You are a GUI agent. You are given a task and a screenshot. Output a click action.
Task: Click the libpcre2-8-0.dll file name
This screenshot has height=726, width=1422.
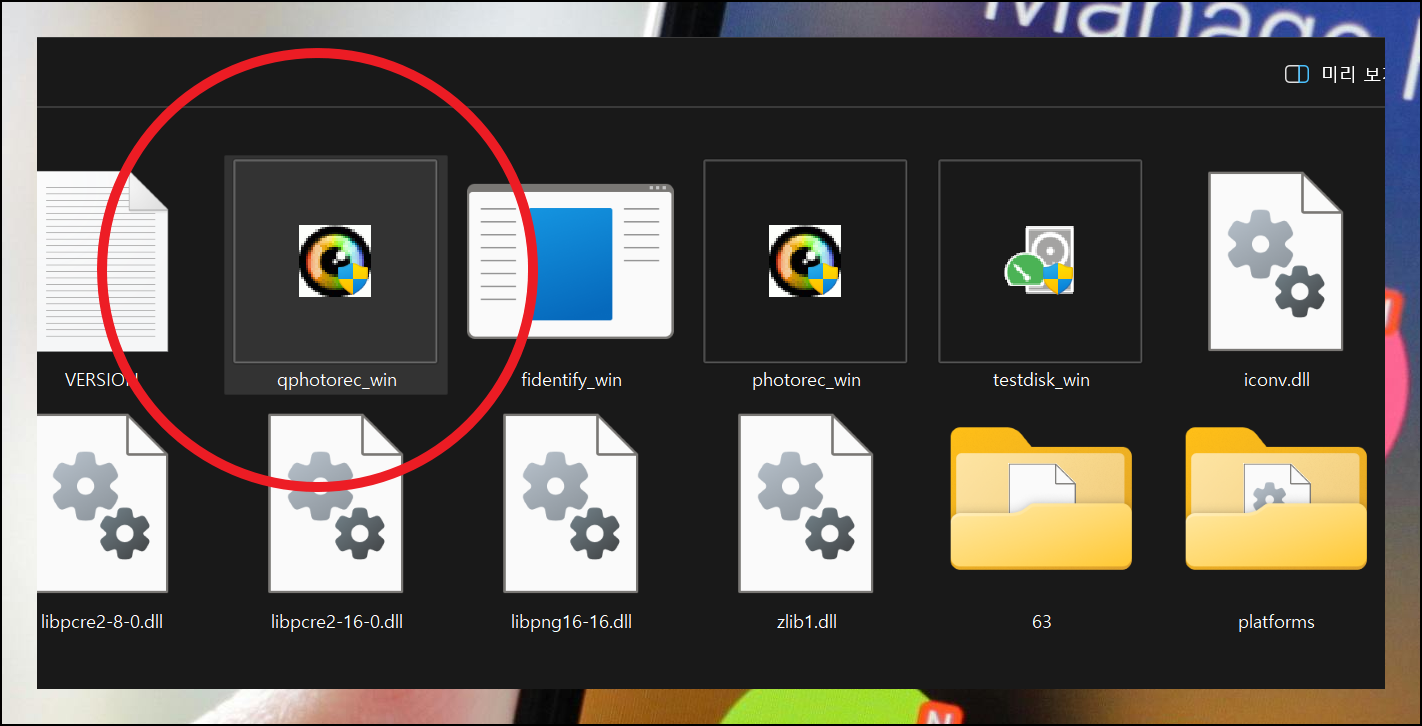coord(102,622)
